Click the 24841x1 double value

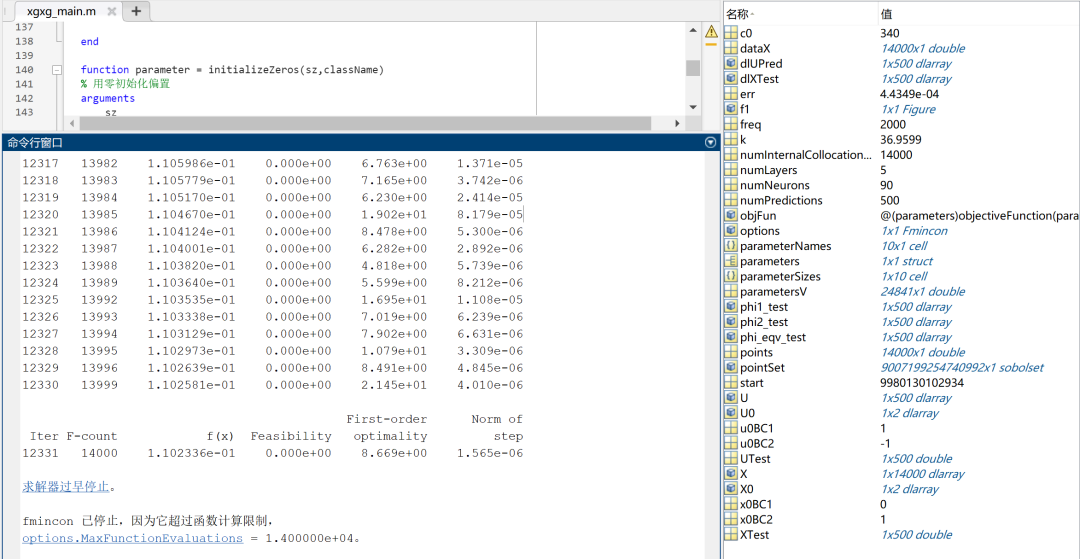(x=922, y=291)
